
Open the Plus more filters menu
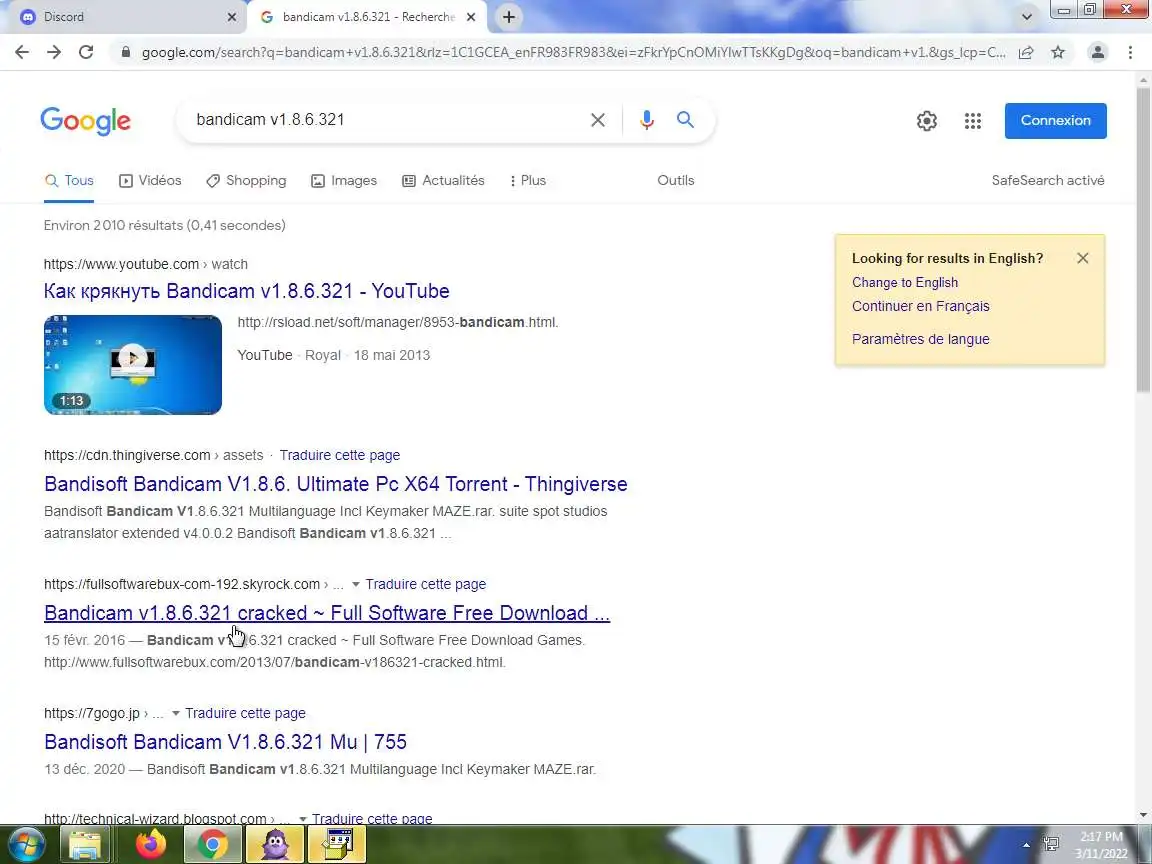pyautogui.click(x=528, y=181)
